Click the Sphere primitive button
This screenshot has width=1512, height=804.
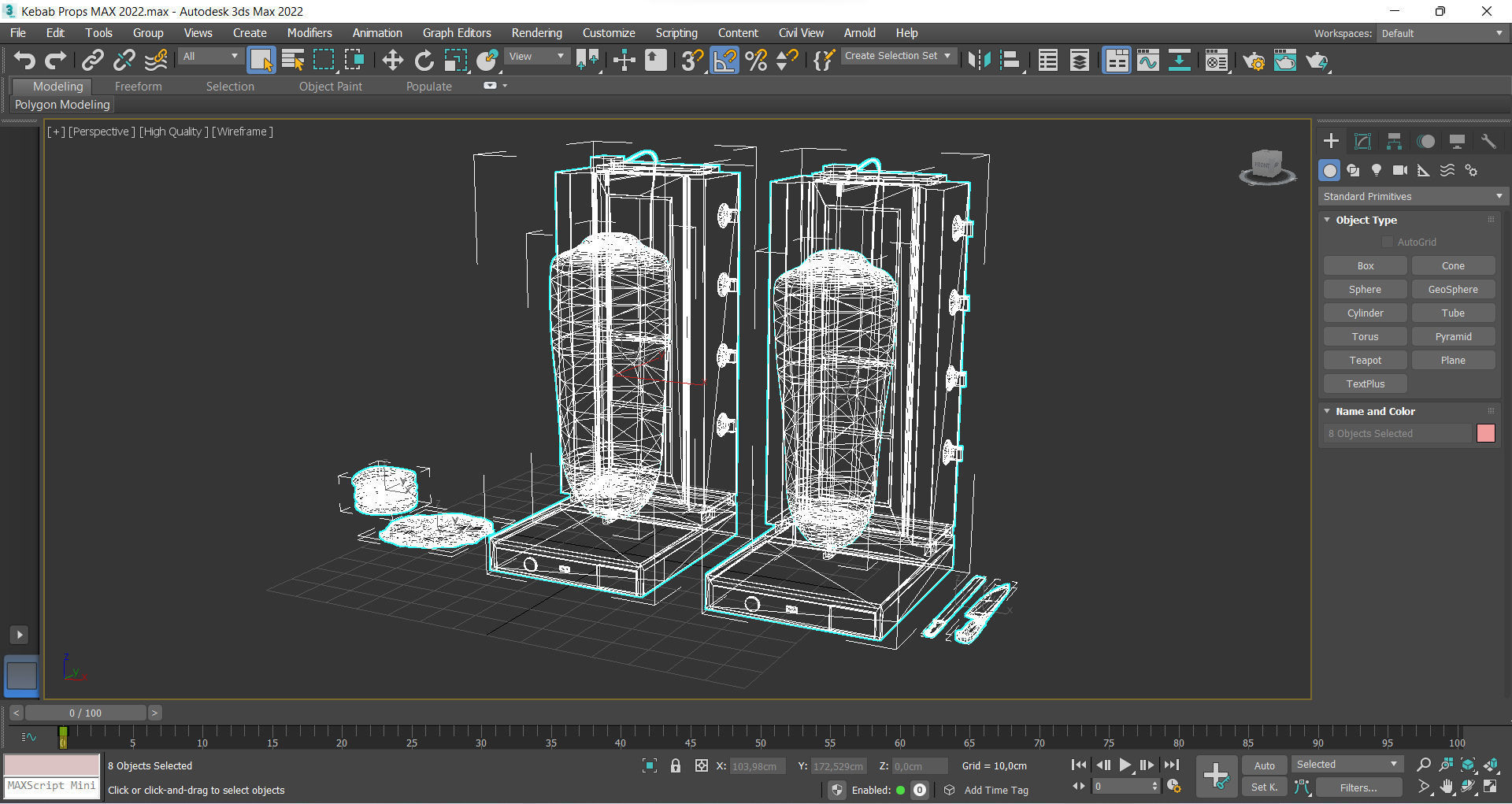[1365, 289]
